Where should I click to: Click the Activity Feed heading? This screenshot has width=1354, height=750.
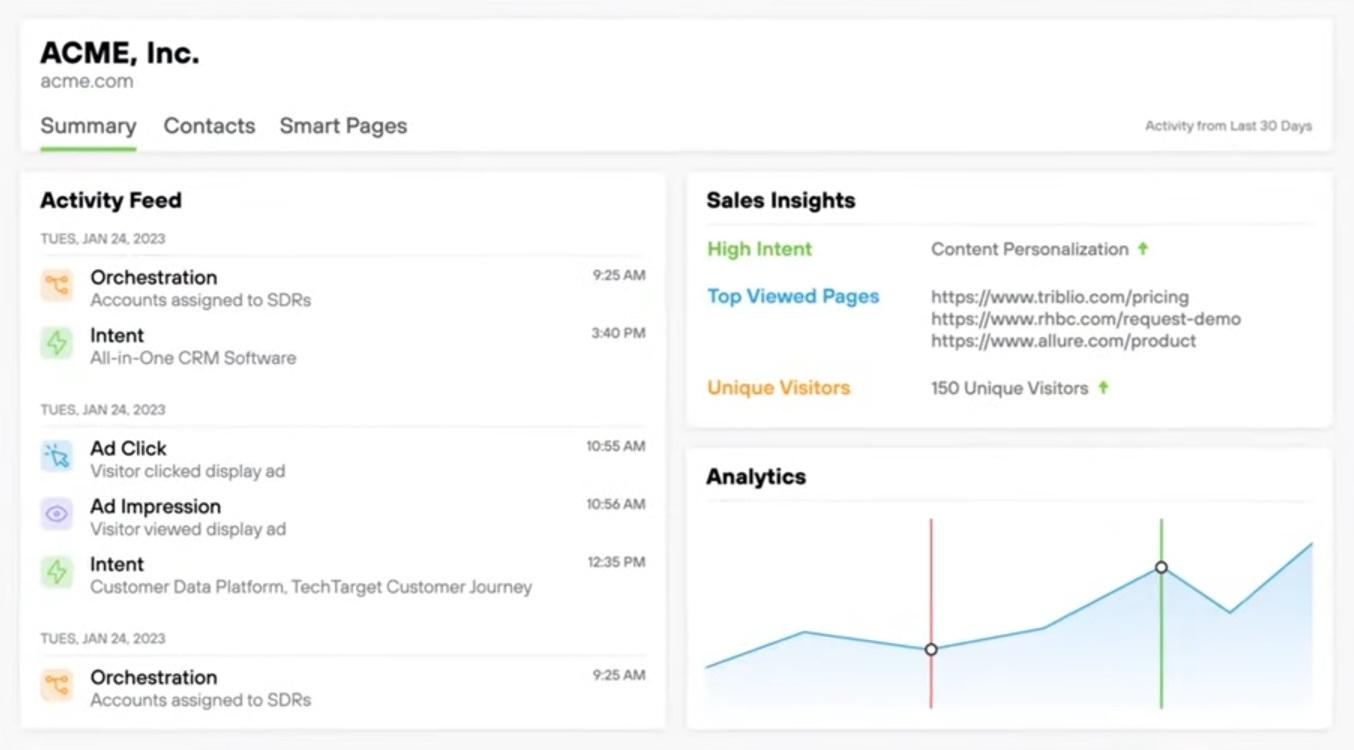(x=111, y=200)
